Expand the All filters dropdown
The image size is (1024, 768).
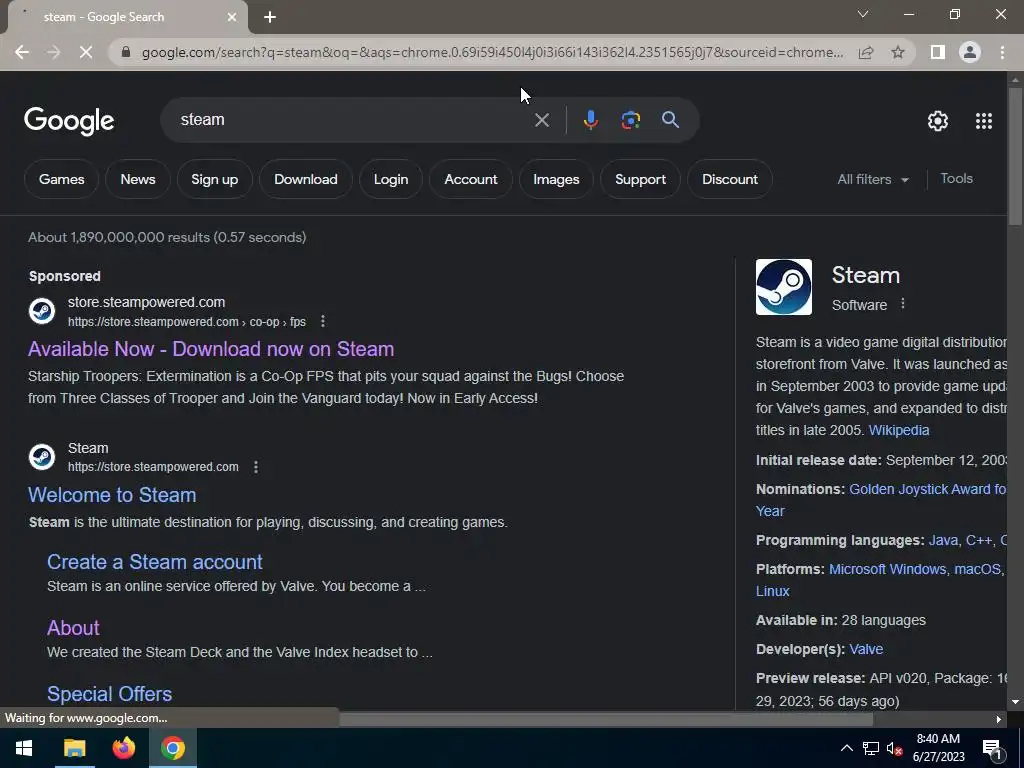873,179
